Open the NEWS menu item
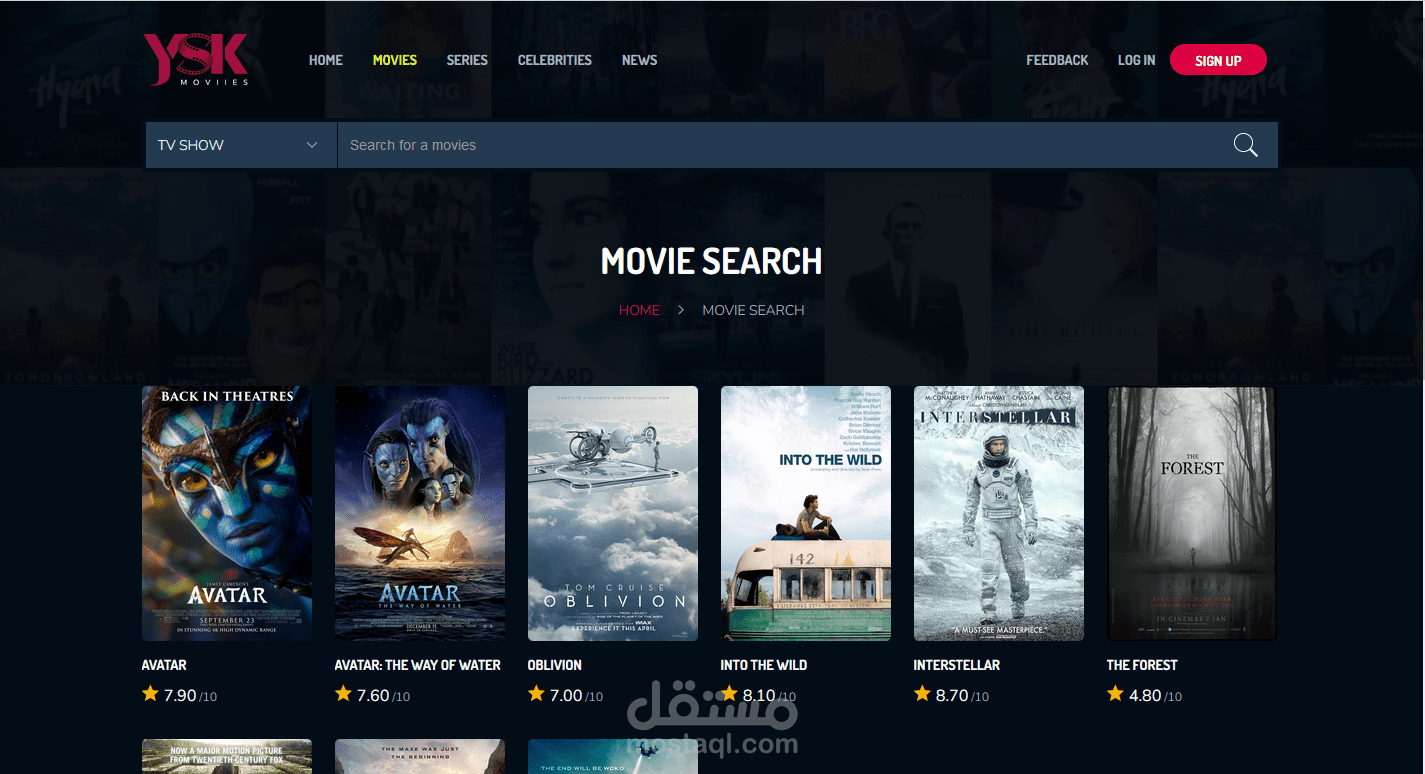Screen dimensions: 1425x774 click(640, 60)
